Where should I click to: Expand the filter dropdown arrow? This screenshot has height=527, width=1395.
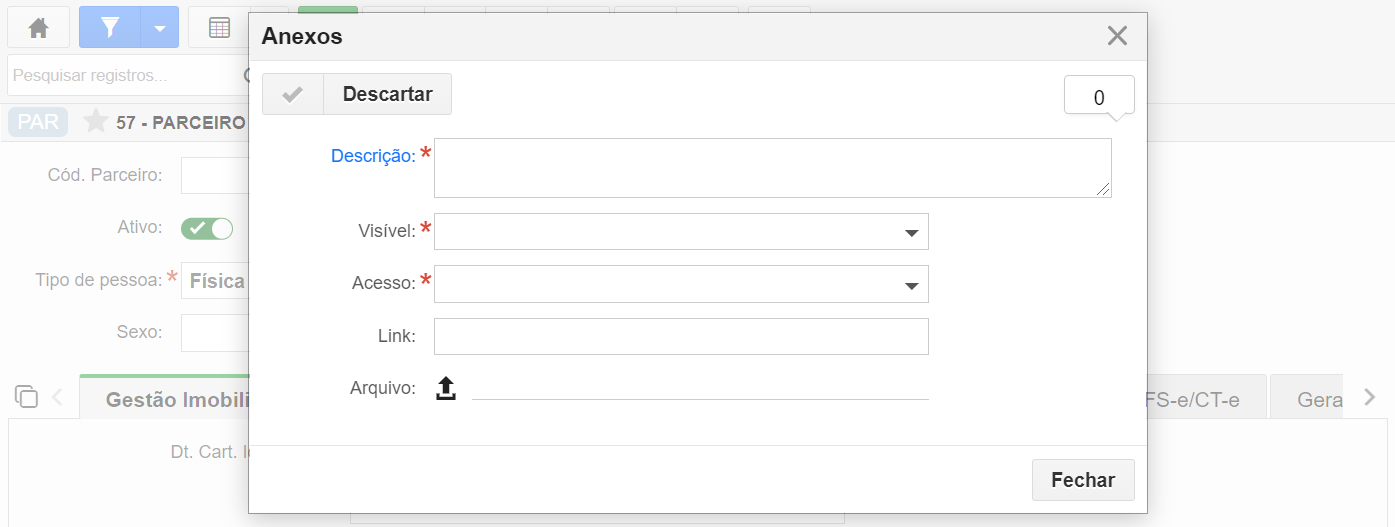(160, 27)
